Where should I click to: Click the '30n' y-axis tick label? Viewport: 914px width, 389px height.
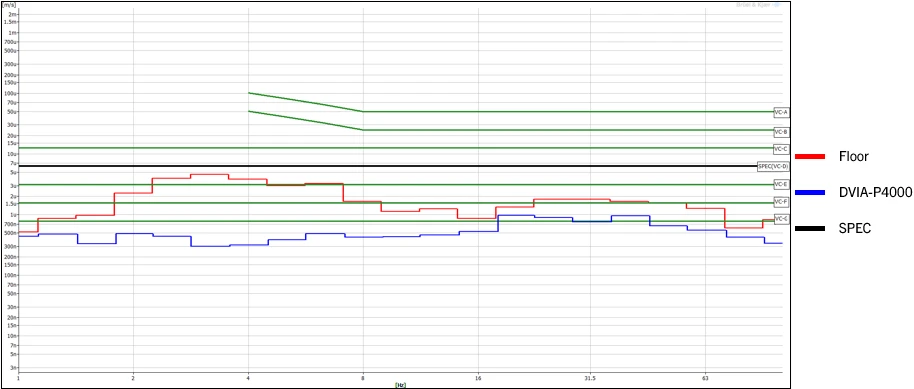coord(13,307)
